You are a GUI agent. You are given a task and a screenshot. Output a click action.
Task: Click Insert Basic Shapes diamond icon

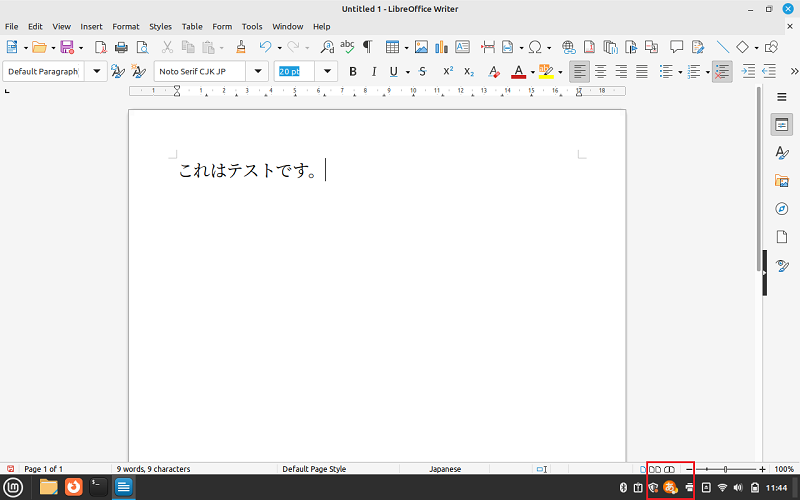pos(742,47)
